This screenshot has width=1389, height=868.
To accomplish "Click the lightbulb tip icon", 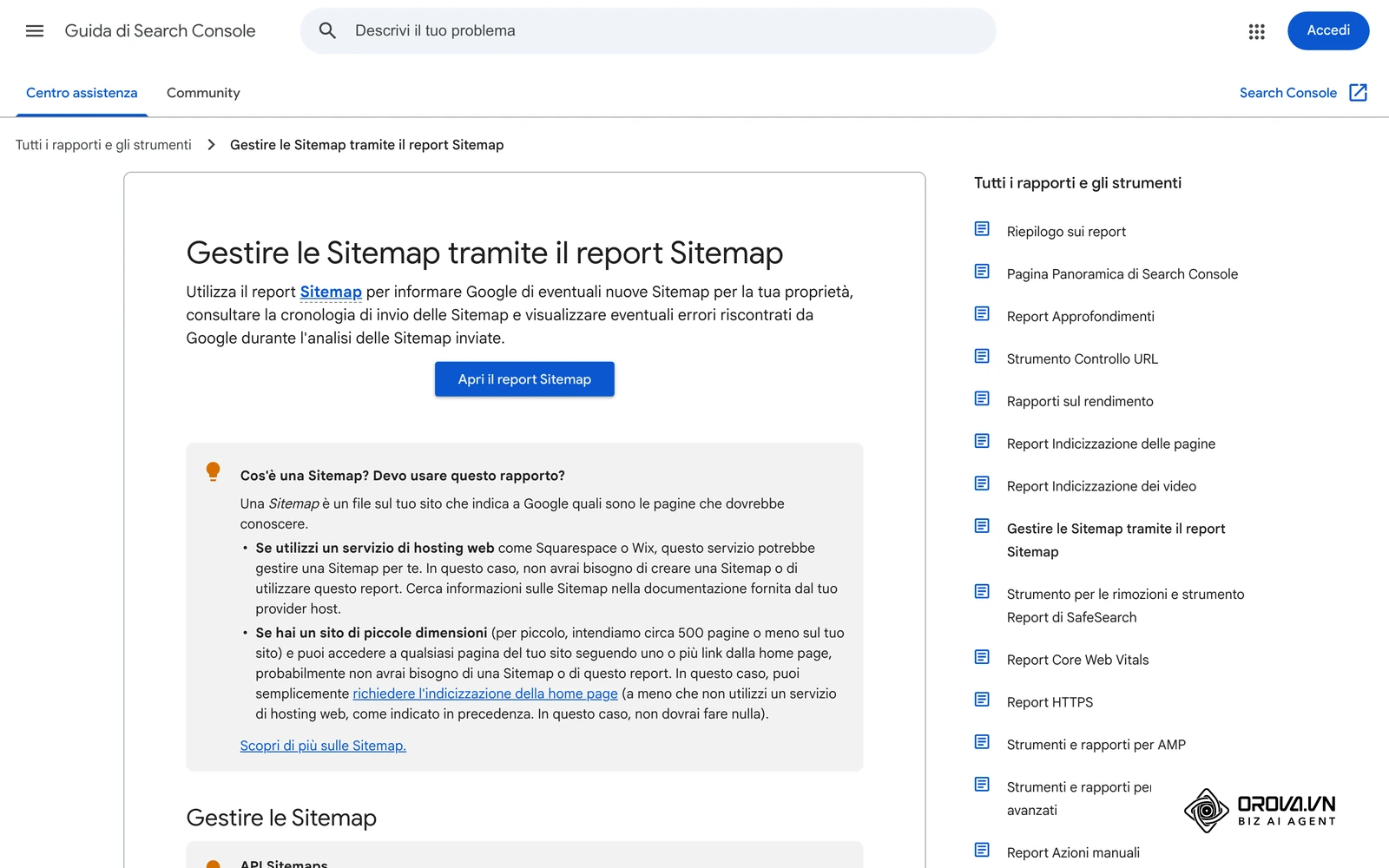I will [213, 471].
